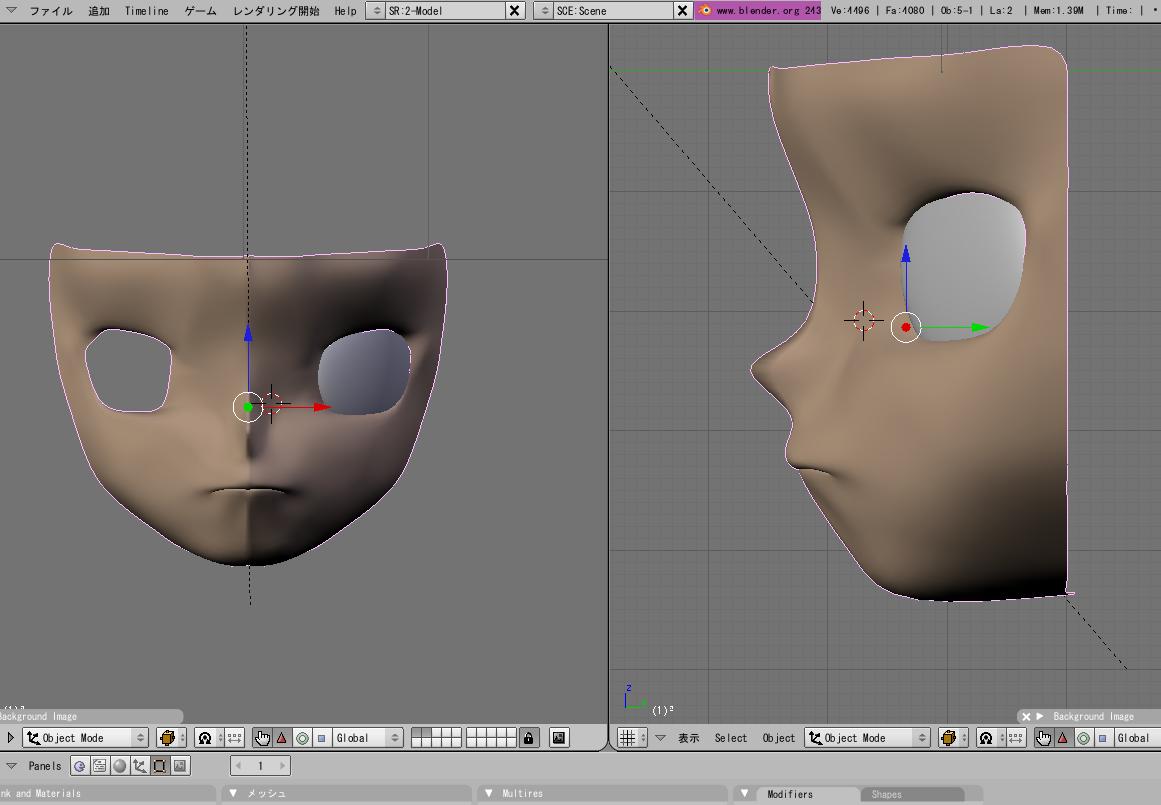The width and height of the screenshot is (1161, 805).
Task: Select the rotate manipulator ring icon in left viewport
Action: click(302, 738)
